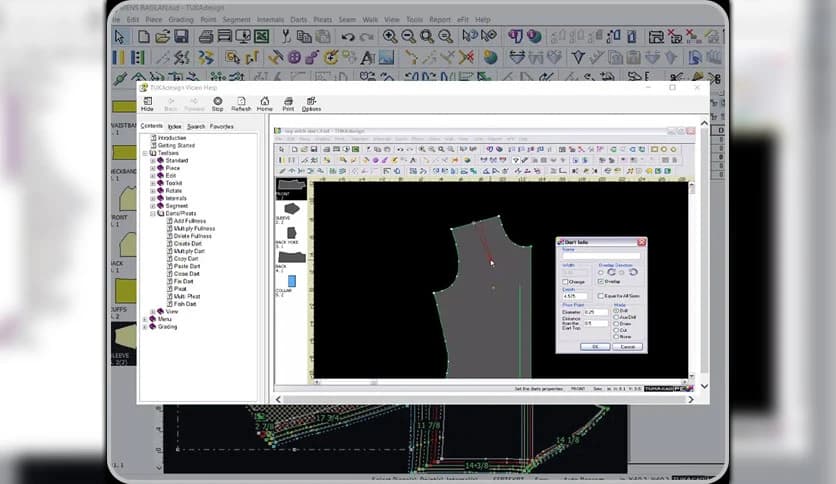Expand the Grading tree node
Viewport: 836px width, 484px height.
pyautogui.click(x=146, y=326)
